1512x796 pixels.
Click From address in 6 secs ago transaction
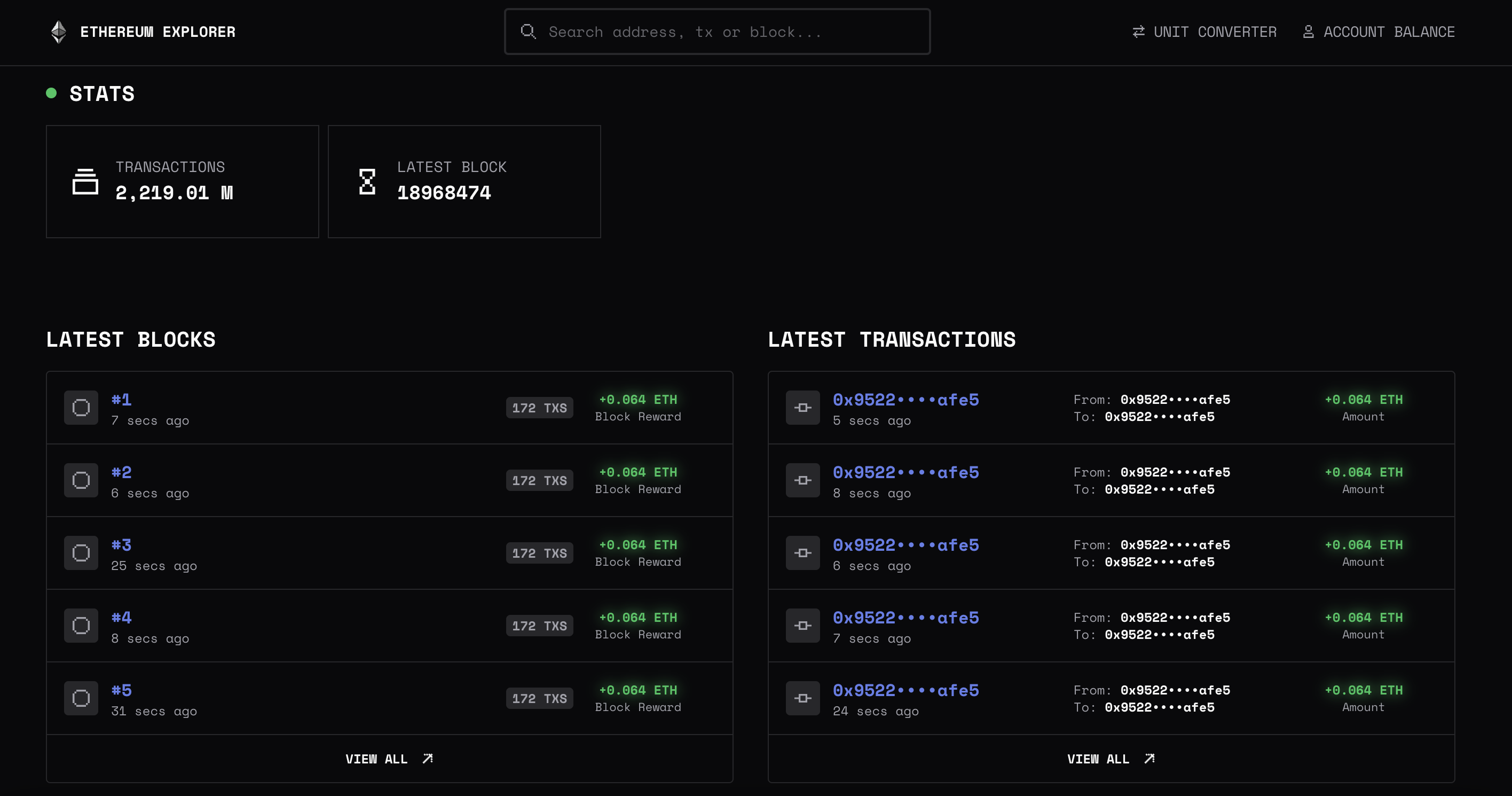coord(1175,544)
